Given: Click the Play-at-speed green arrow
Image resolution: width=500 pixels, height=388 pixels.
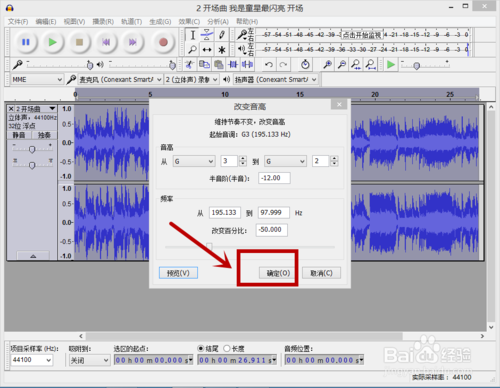Looking at the screenshot, I should (x=391, y=64).
